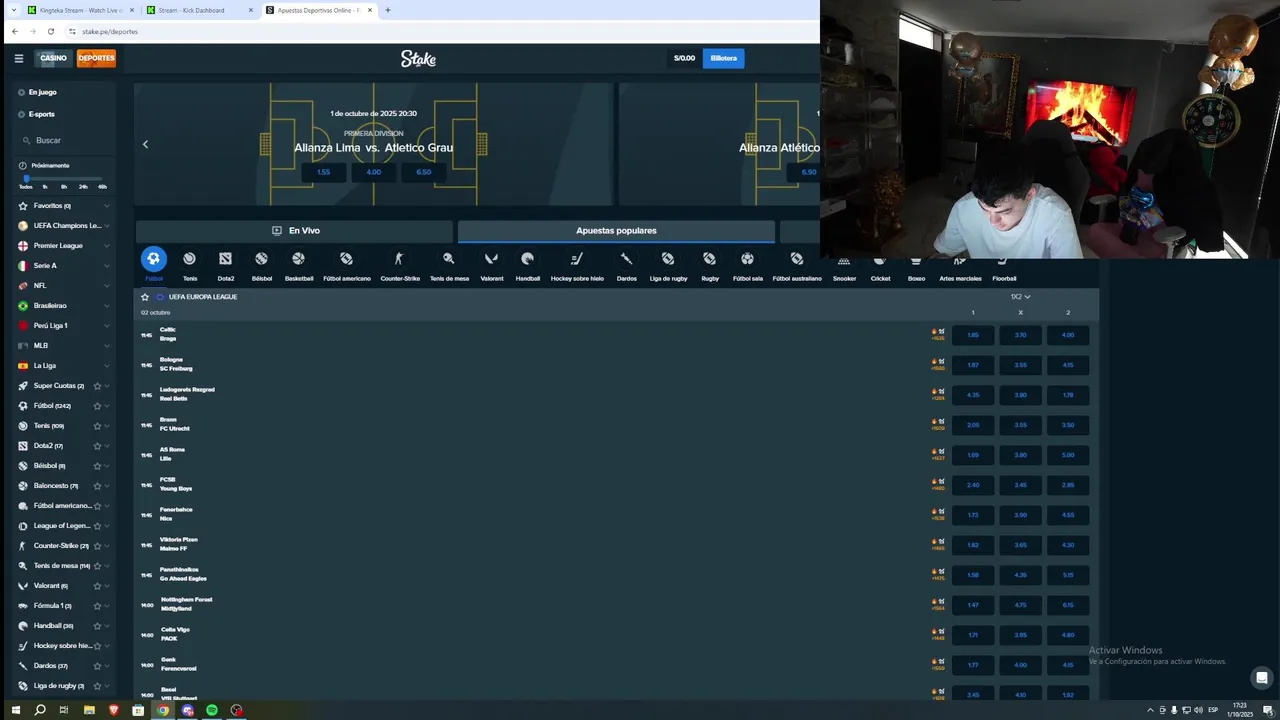Select the Dardos icon in sports row

626,259
